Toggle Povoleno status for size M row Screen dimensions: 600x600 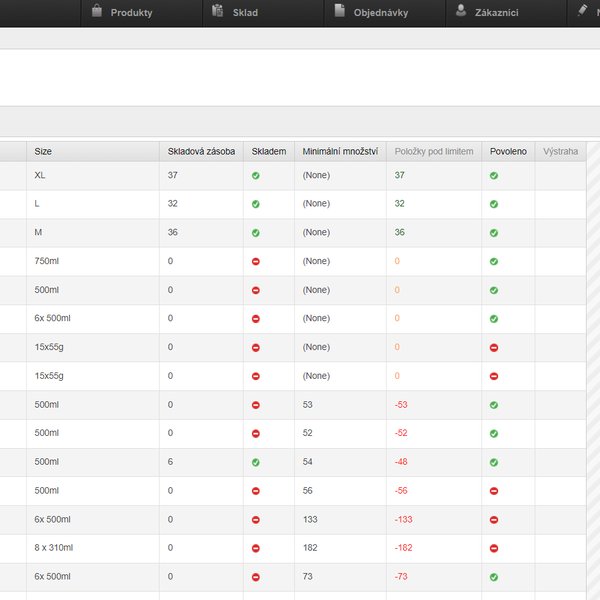[x=494, y=233]
